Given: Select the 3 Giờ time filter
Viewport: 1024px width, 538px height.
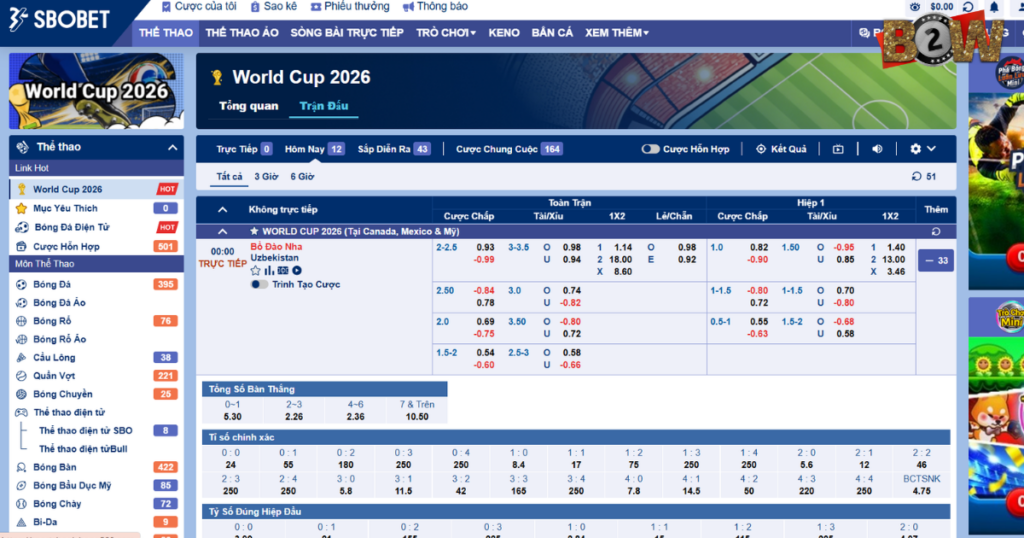Looking at the screenshot, I should pyautogui.click(x=266, y=176).
